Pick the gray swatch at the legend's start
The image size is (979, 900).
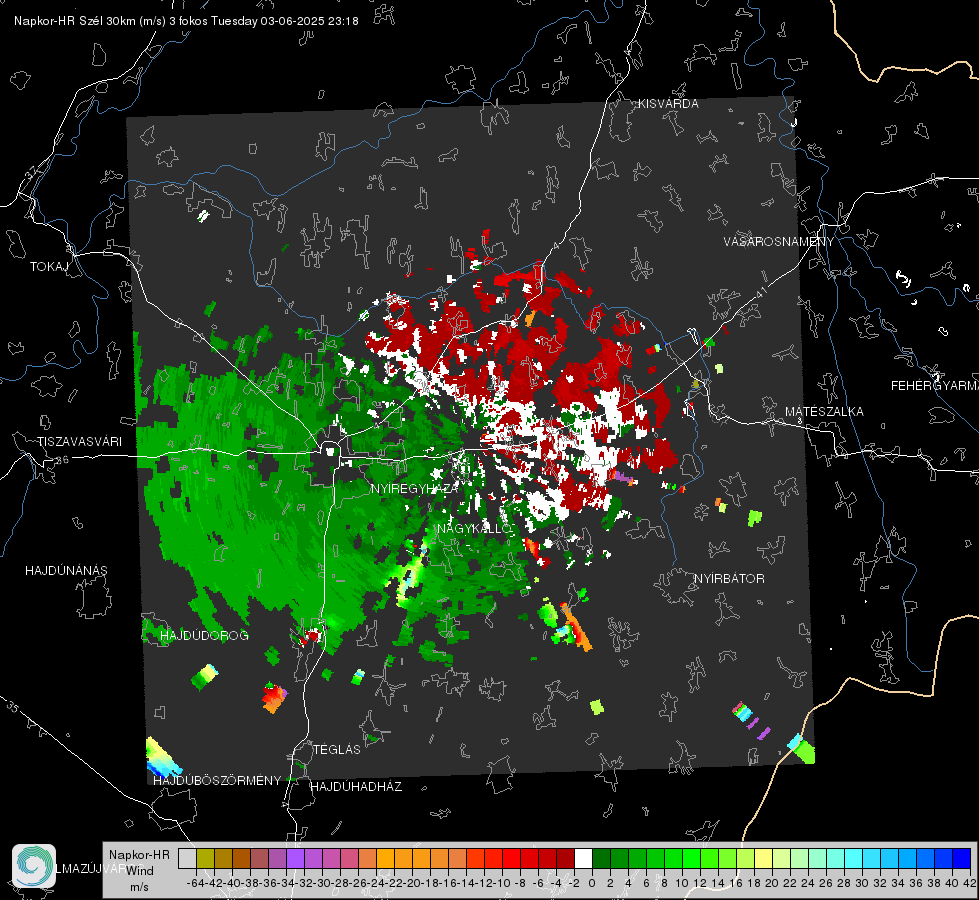click(x=187, y=858)
